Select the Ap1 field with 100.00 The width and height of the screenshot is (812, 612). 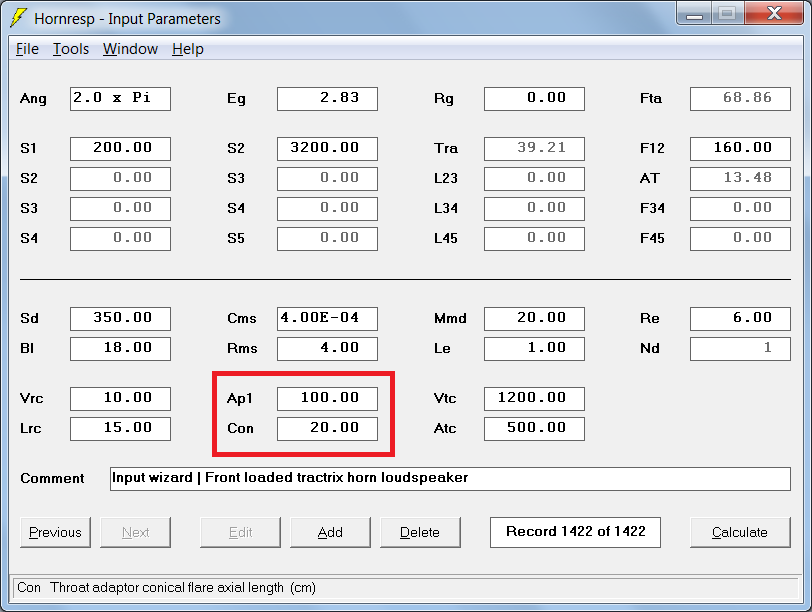click(327, 399)
